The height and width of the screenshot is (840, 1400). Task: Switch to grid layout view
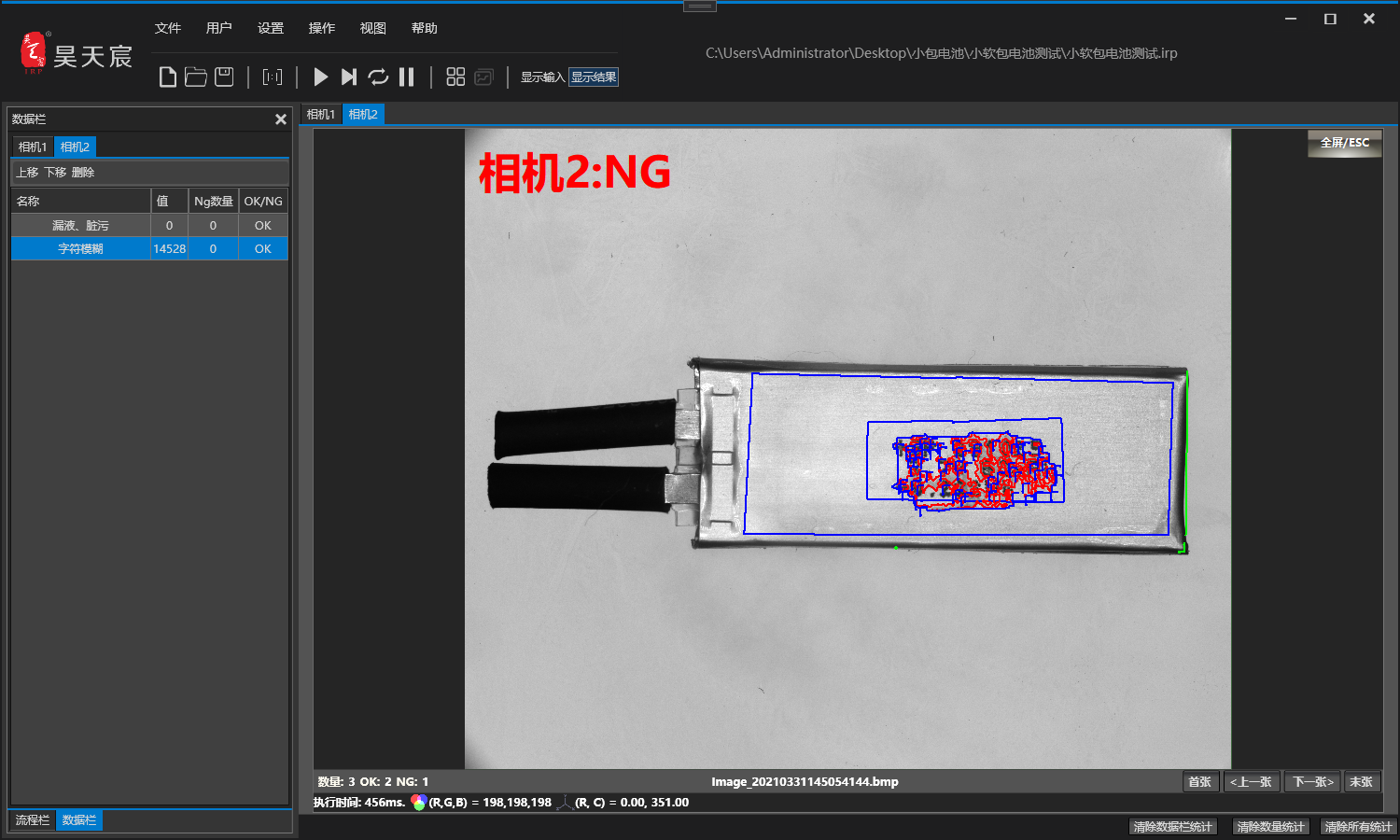[x=455, y=77]
